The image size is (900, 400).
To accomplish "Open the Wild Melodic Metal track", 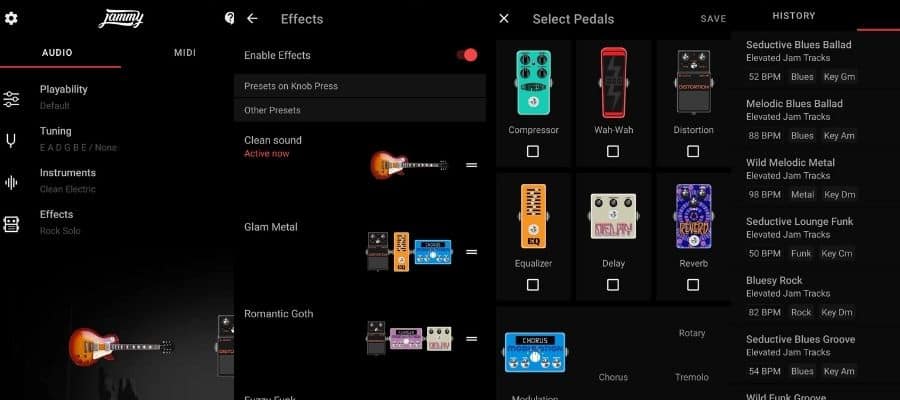I will 802,178.
